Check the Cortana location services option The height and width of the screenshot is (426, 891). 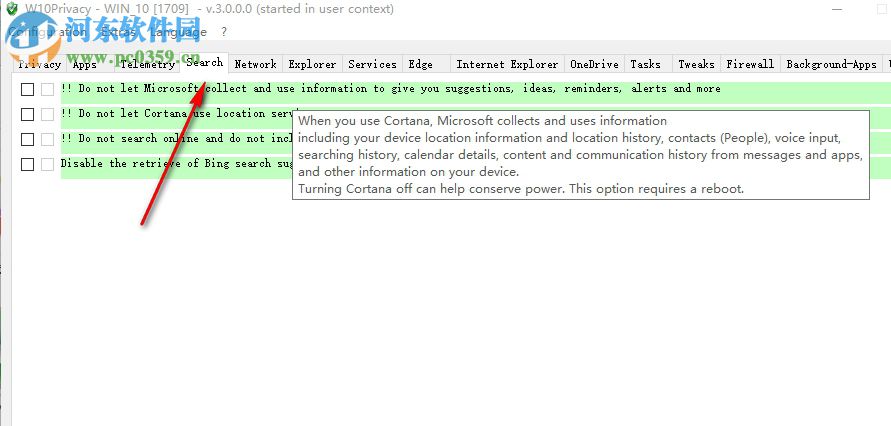coord(27,114)
